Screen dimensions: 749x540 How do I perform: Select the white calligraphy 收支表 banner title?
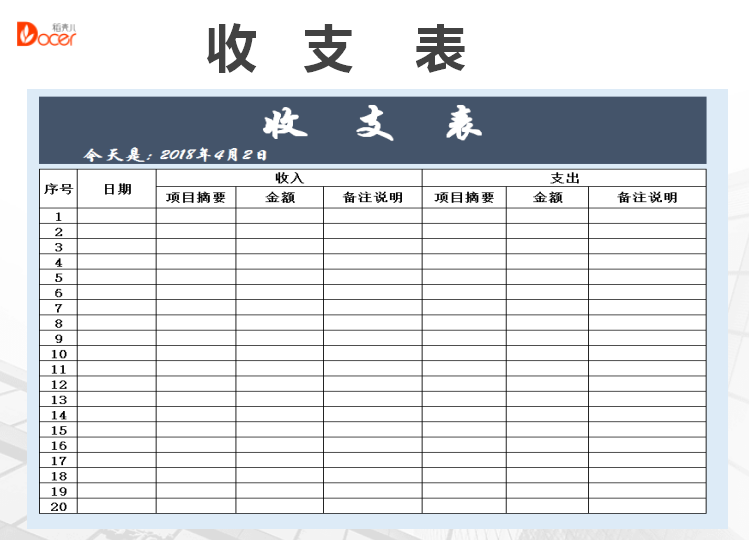click(x=372, y=124)
